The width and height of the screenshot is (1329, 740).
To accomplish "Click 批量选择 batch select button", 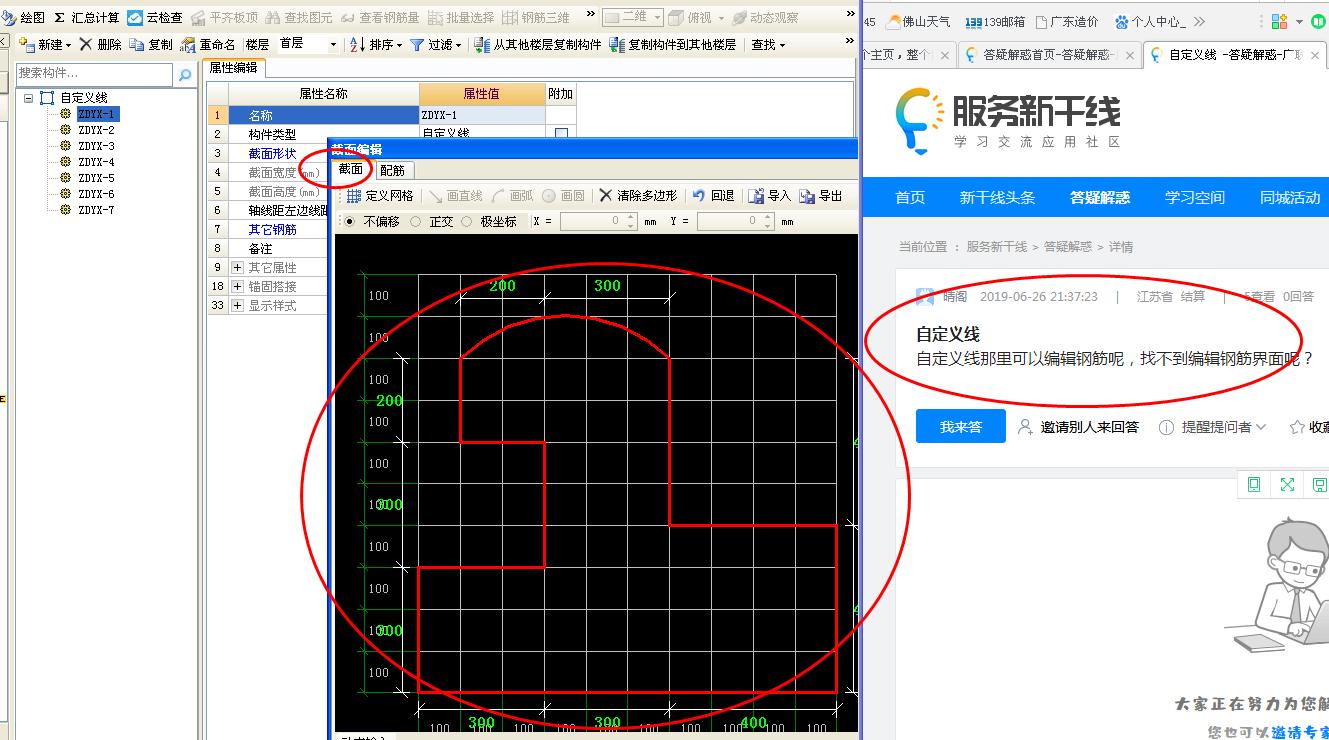I will click(462, 18).
